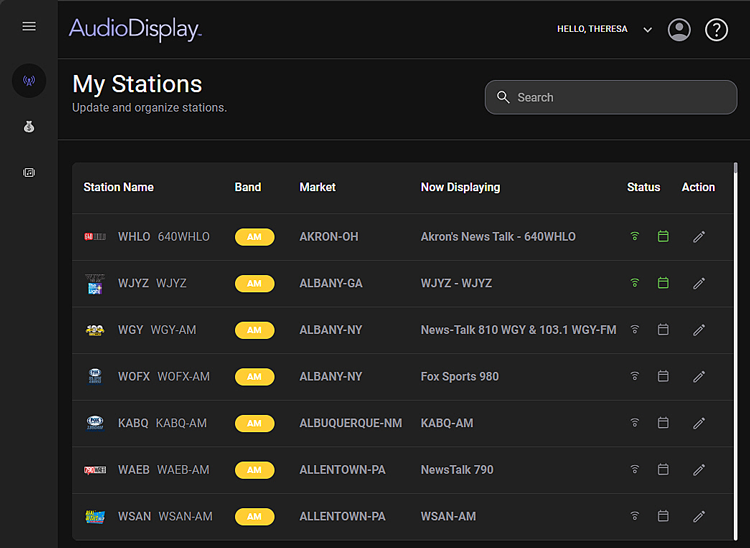Click the stations table vertical scrollbar
Screen dimensions: 750x548
(x=736, y=351)
